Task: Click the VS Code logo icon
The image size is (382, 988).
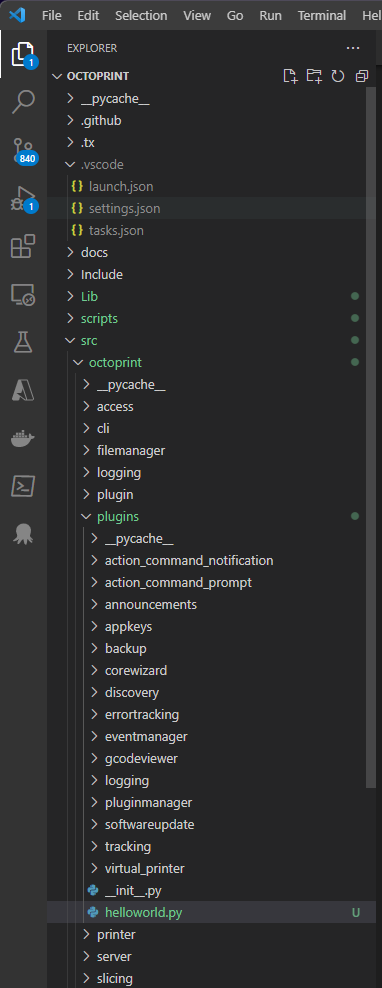Action: pos(17,14)
